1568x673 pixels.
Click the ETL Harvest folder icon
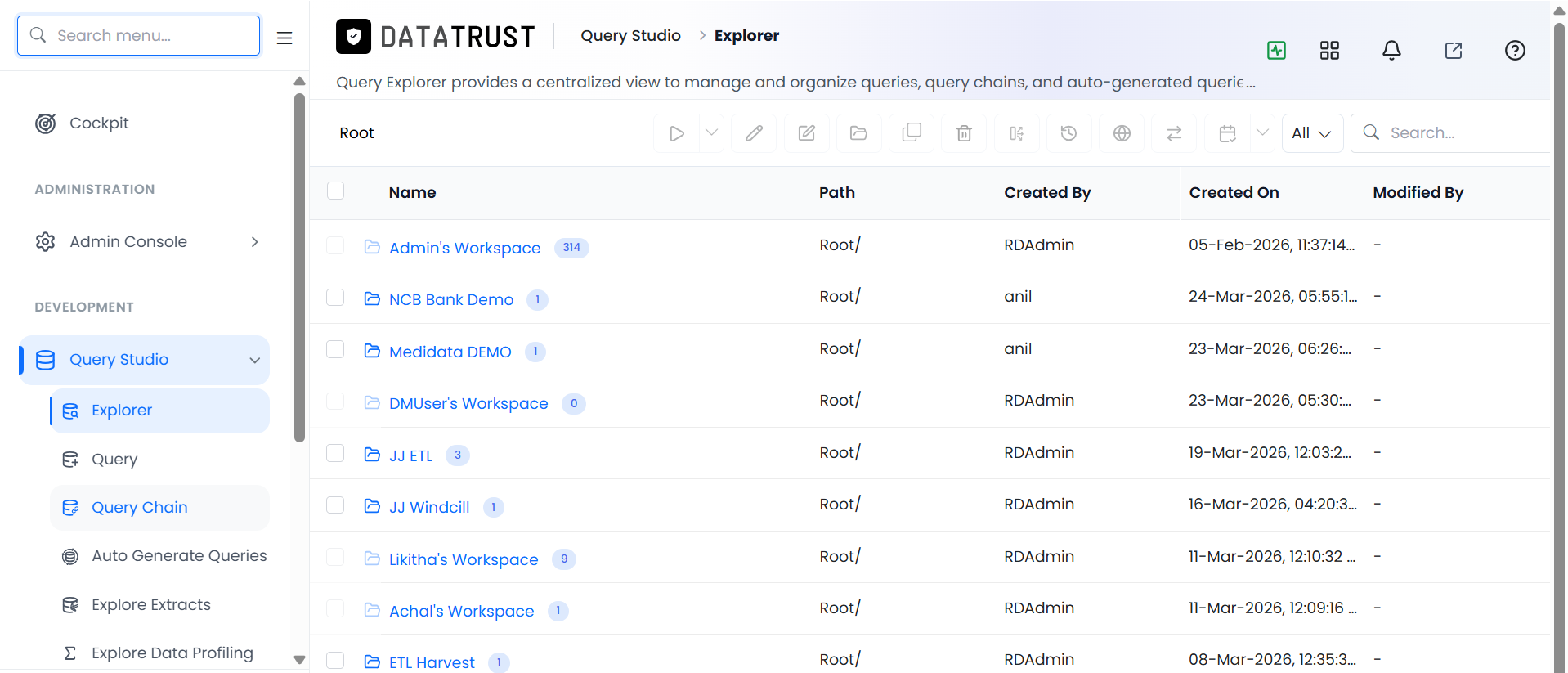click(x=372, y=661)
